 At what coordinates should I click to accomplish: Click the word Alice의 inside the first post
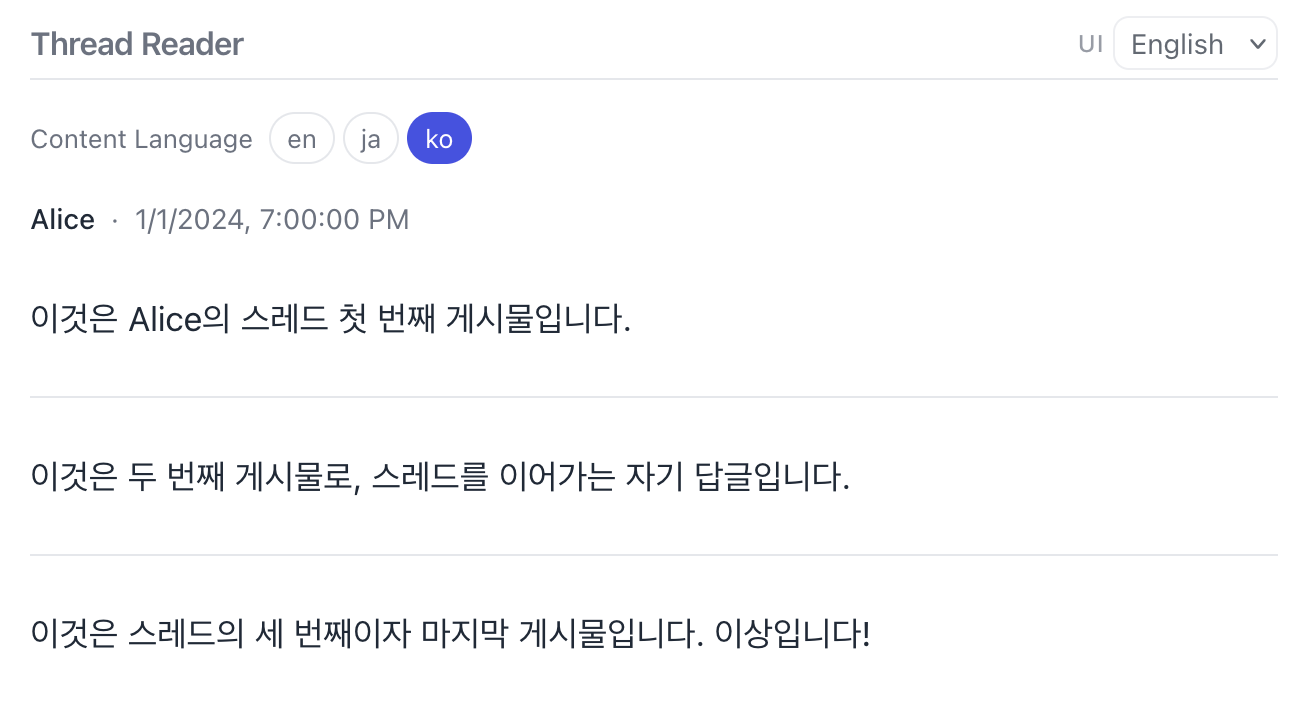pyautogui.click(x=180, y=321)
